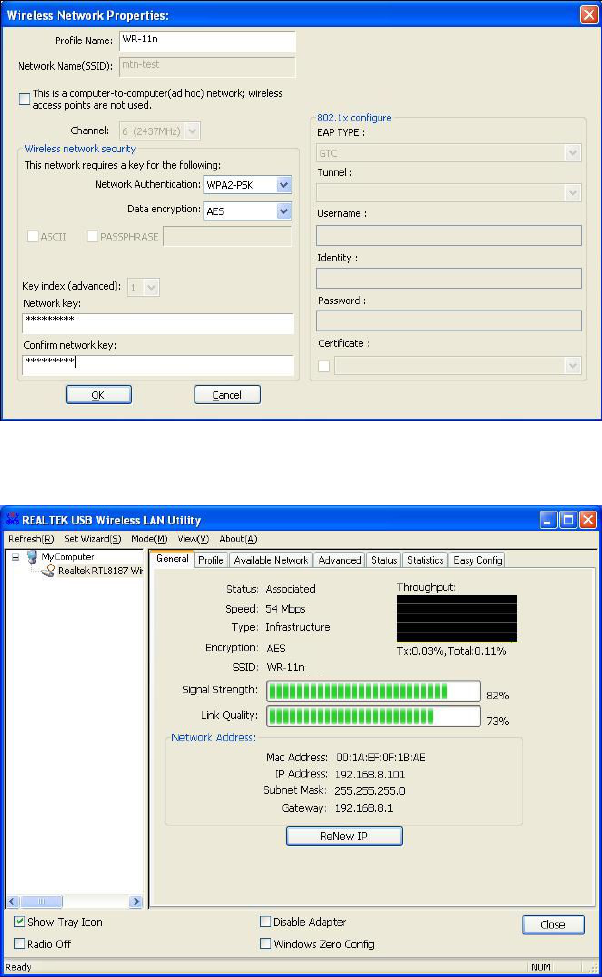
Task: Click the Ready status bar text
Action: pos(18,967)
